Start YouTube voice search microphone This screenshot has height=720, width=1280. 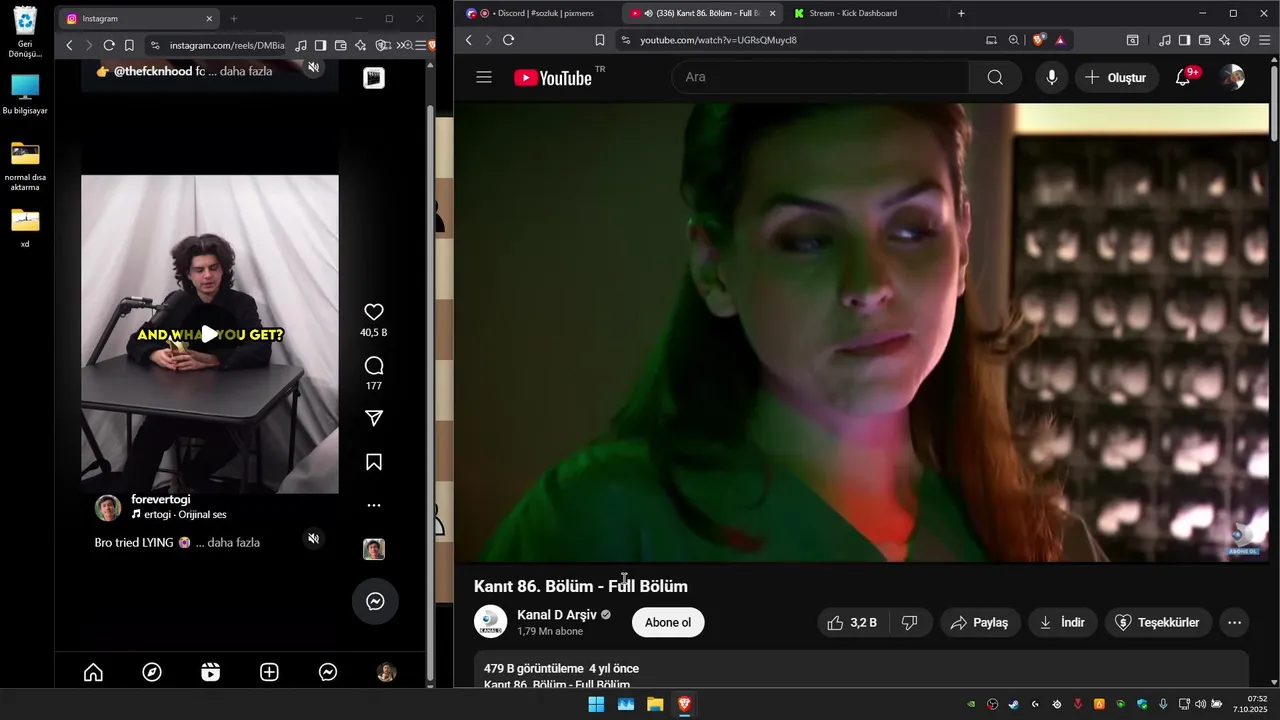1051,77
